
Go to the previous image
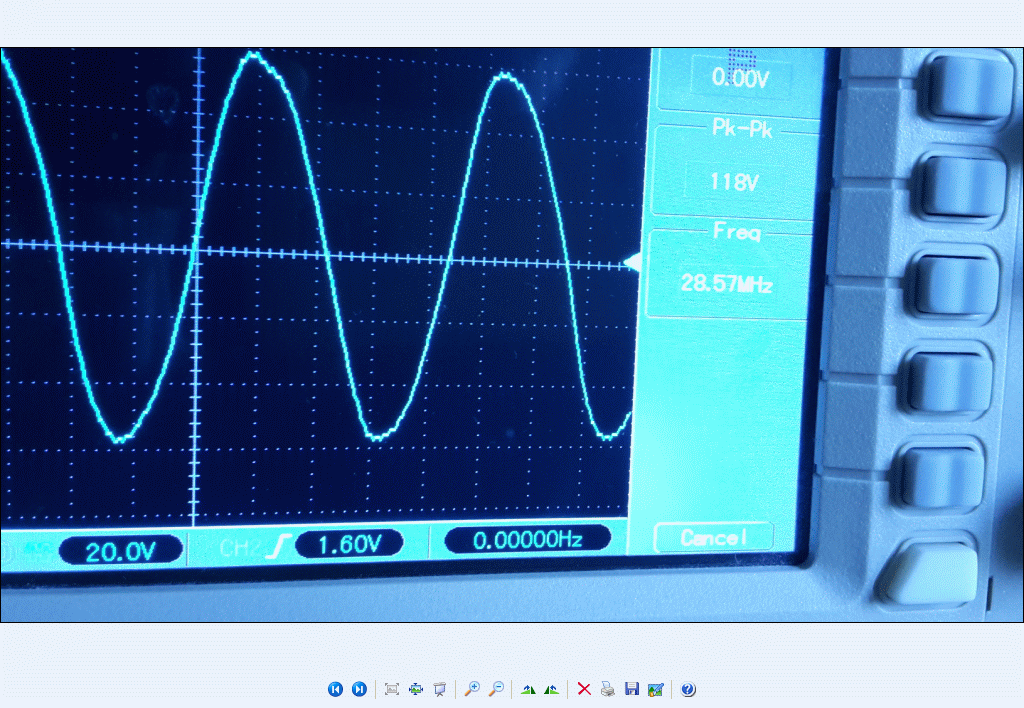click(335, 689)
